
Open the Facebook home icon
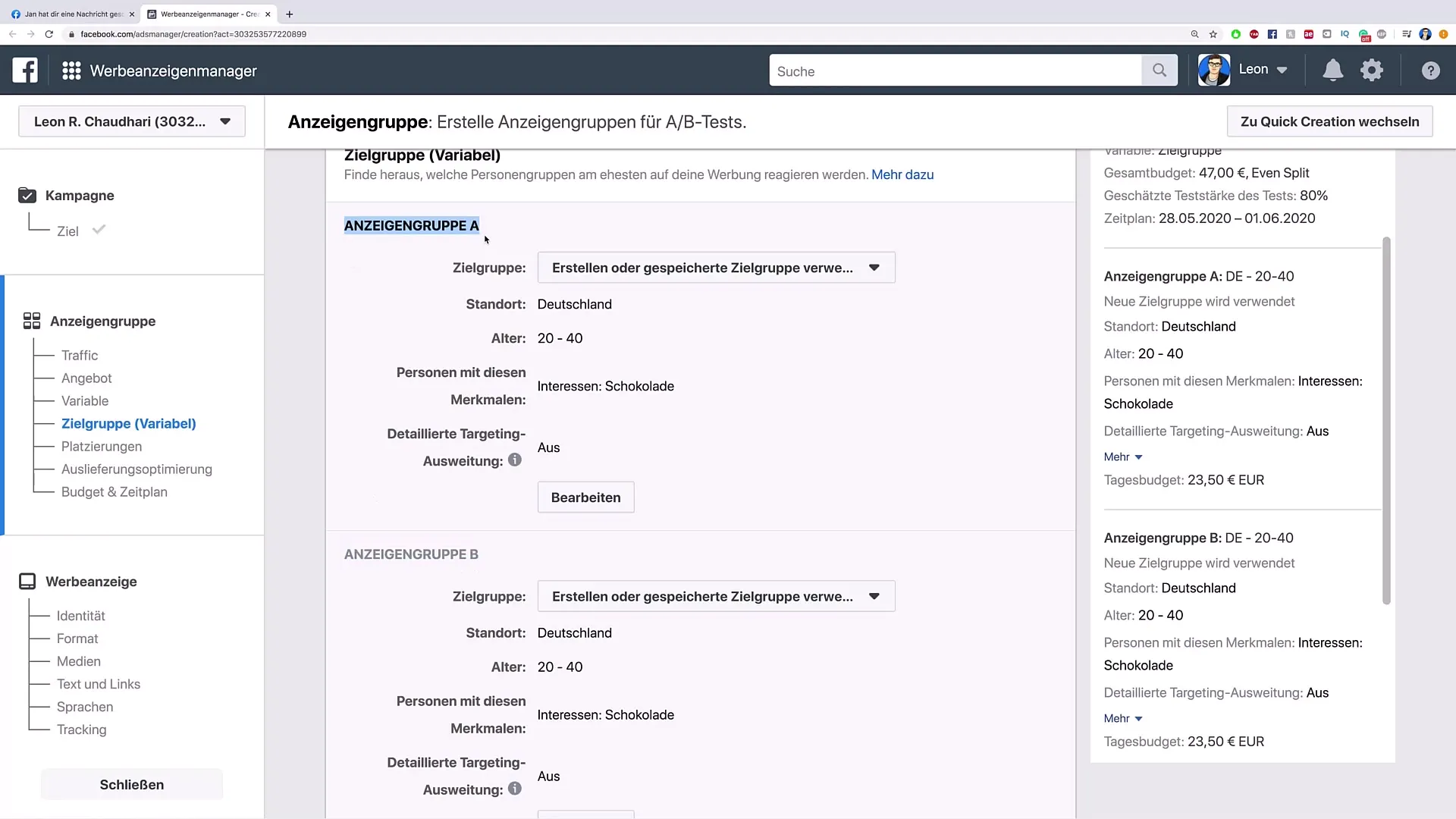point(25,70)
